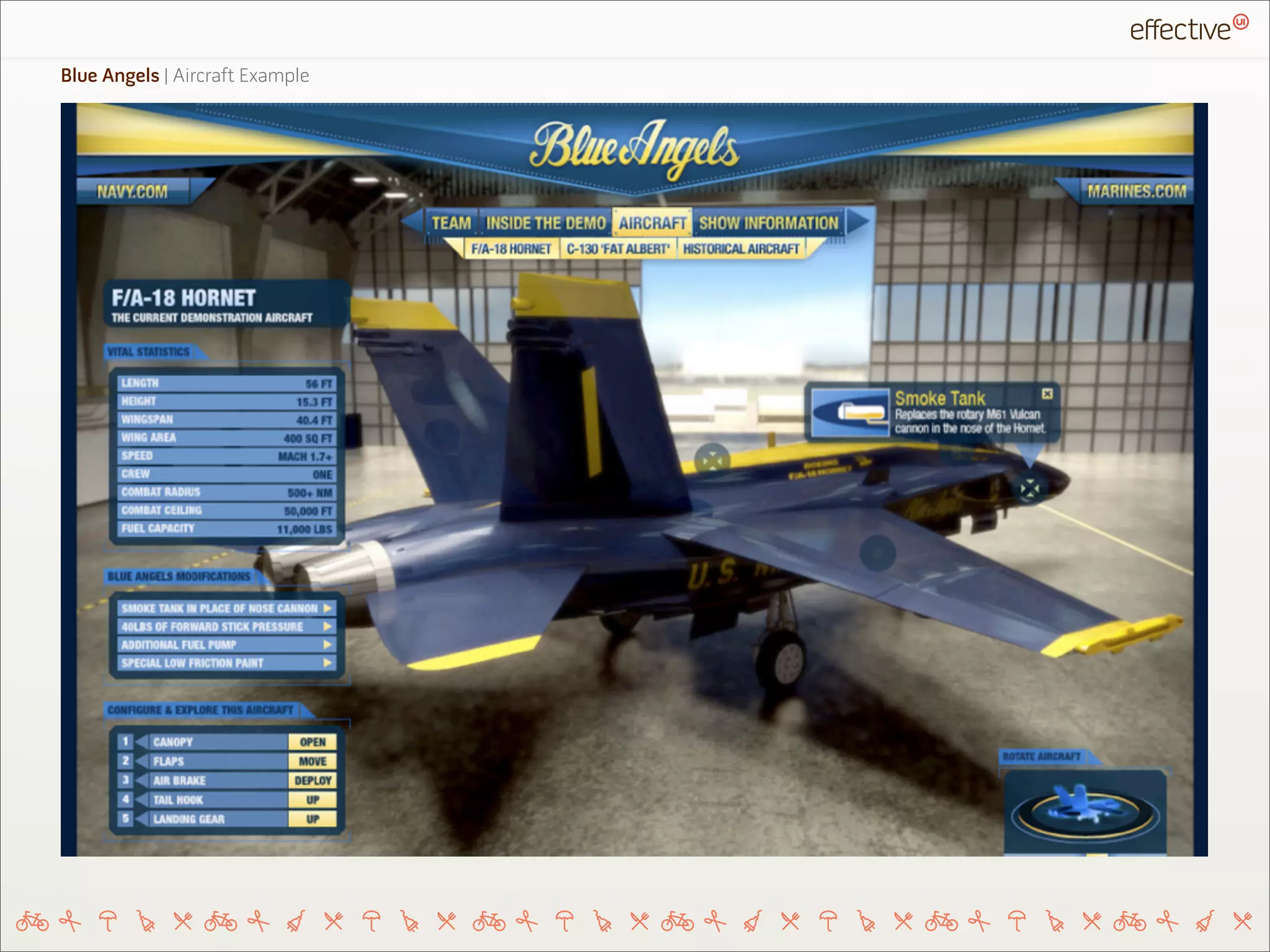Open the NAVY.COM link
The width and height of the screenshot is (1270, 952).
pyautogui.click(x=132, y=192)
